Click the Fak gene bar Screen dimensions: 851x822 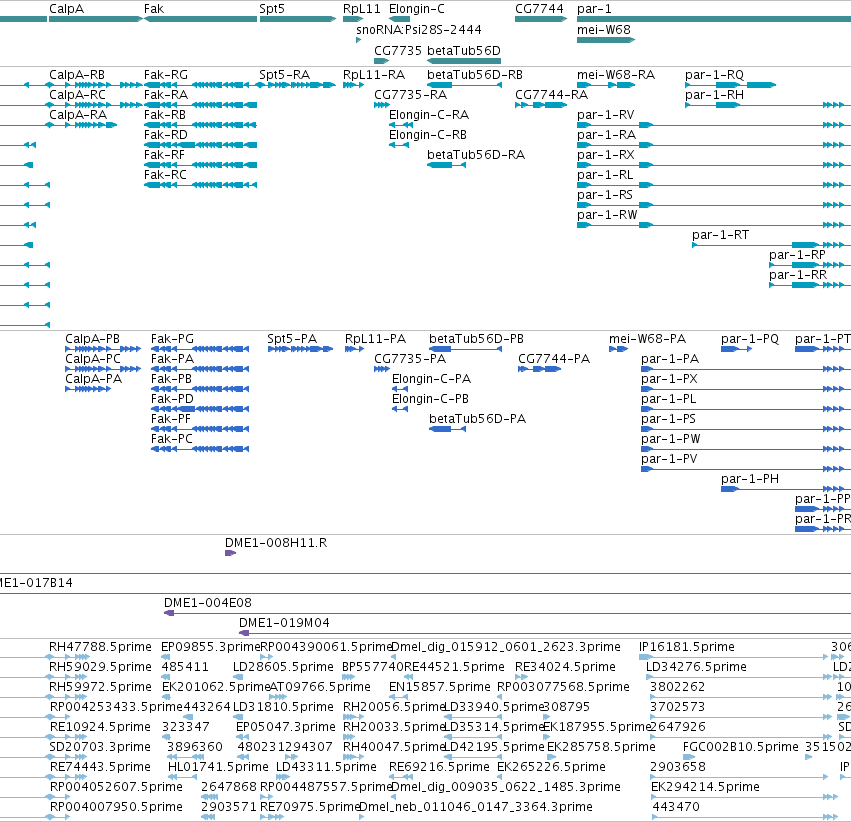click(200, 19)
